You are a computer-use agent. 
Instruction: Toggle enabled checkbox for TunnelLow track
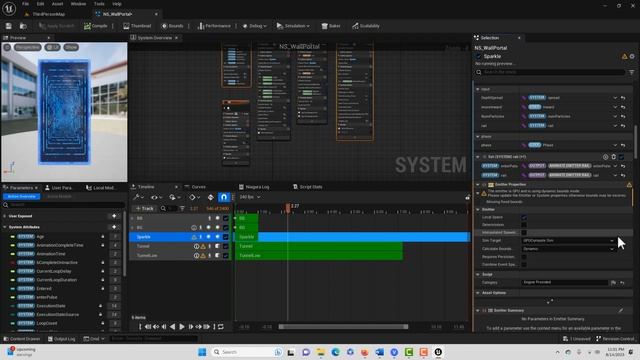[x=226, y=256]
